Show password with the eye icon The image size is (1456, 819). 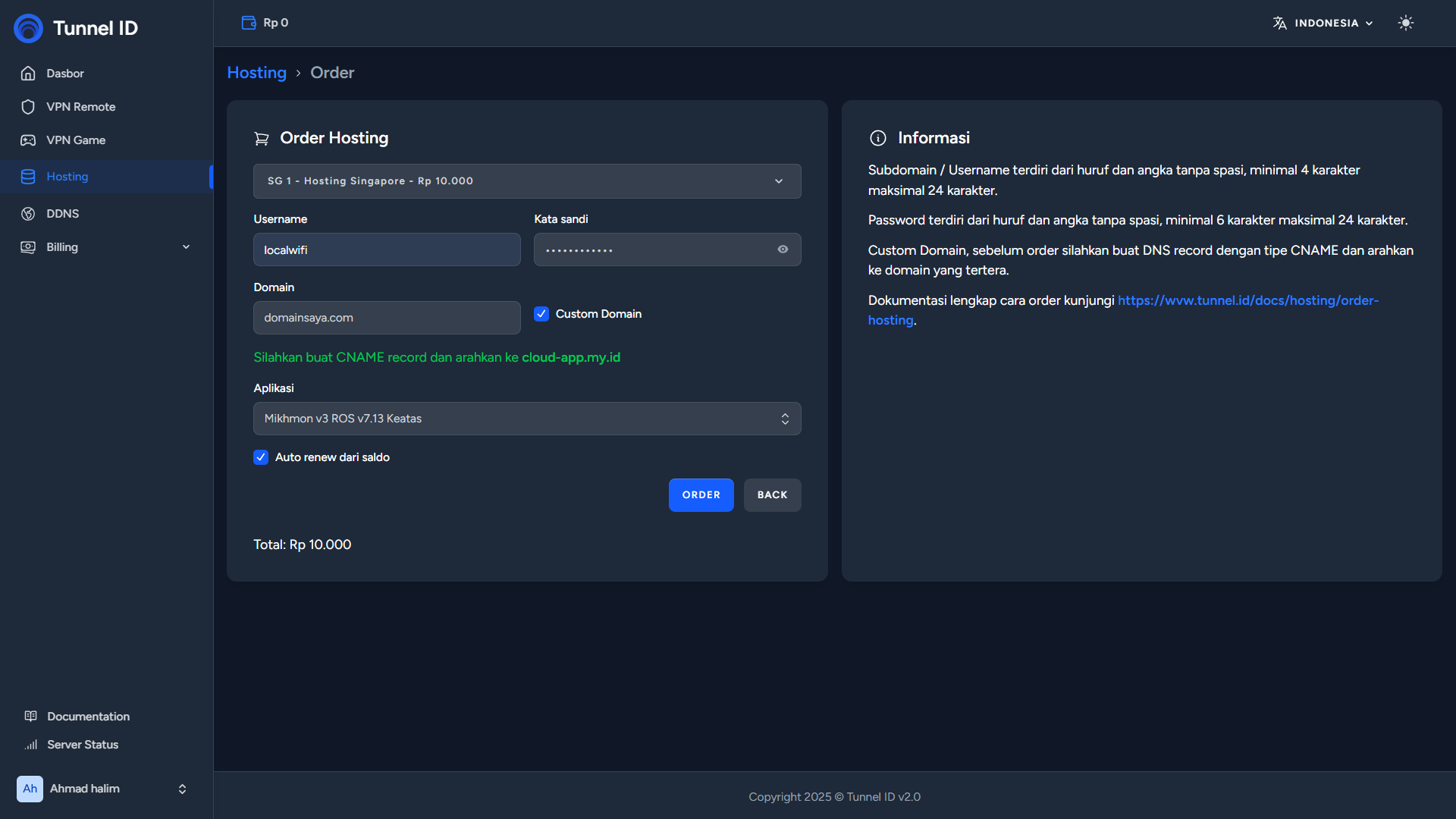(x=783, y=249)
